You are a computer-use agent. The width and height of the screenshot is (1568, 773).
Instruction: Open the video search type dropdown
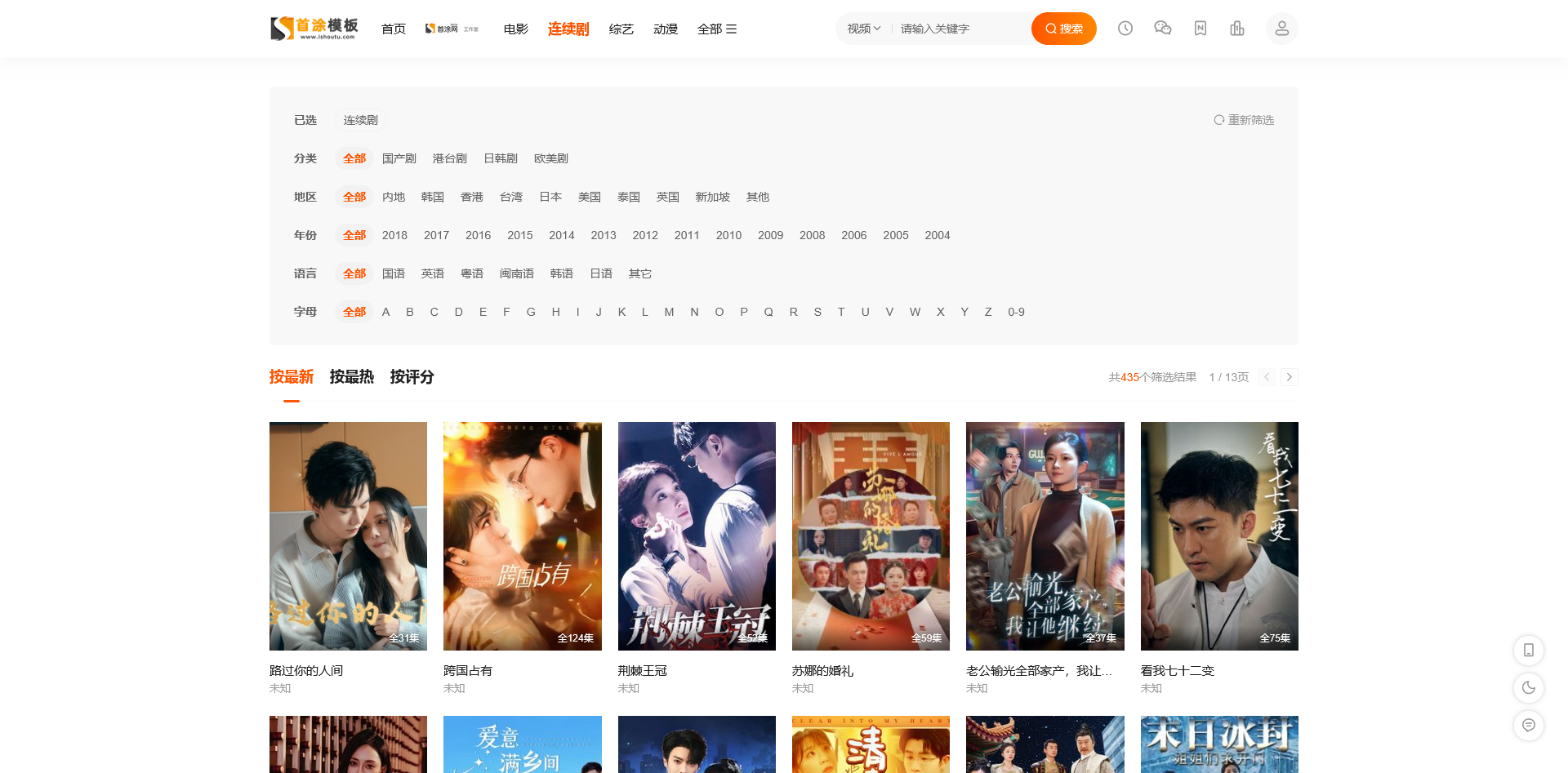(x=864, y=29)
